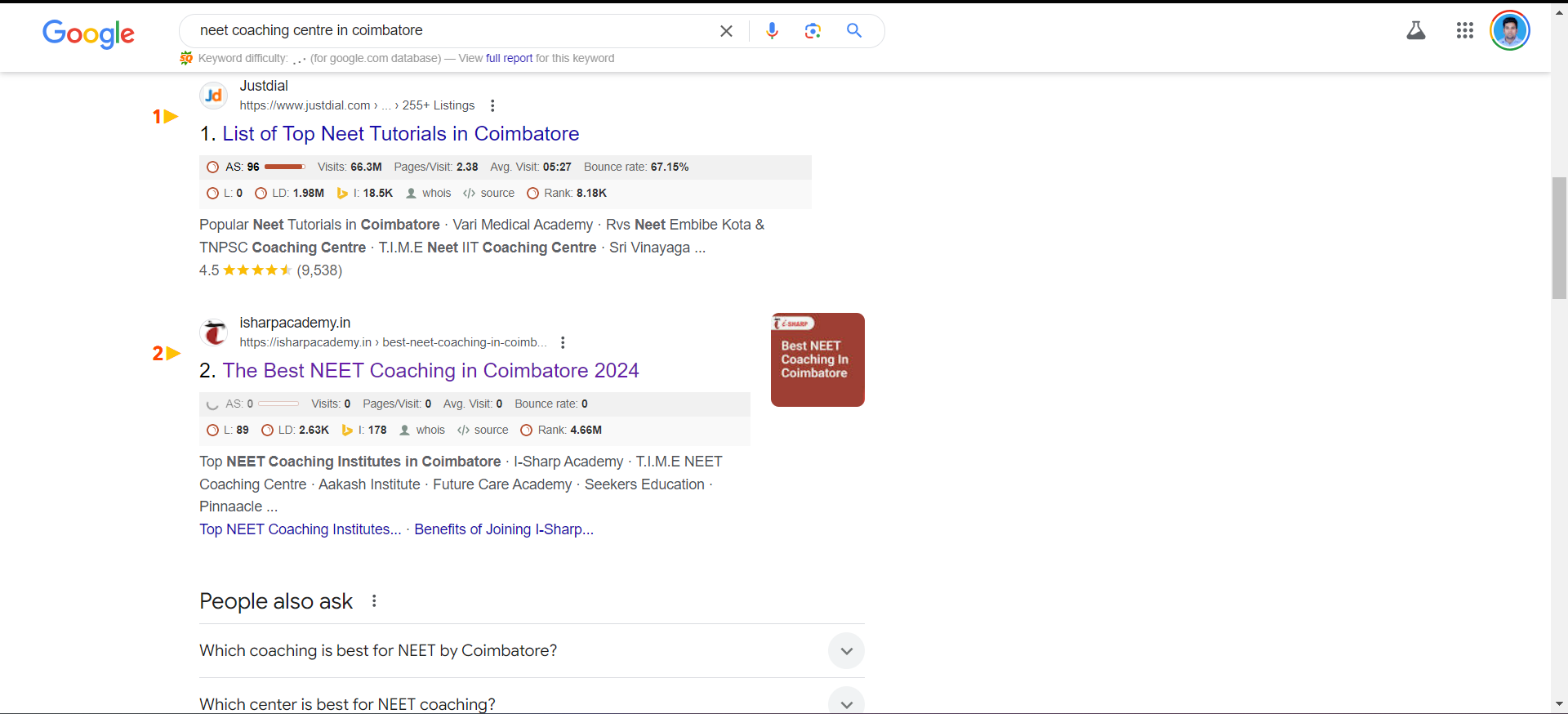The width and height of the screenshot is (1568, 714).
Task: Expand 'Which center is best for NEET coaching' question
Action: pos(846,703)
